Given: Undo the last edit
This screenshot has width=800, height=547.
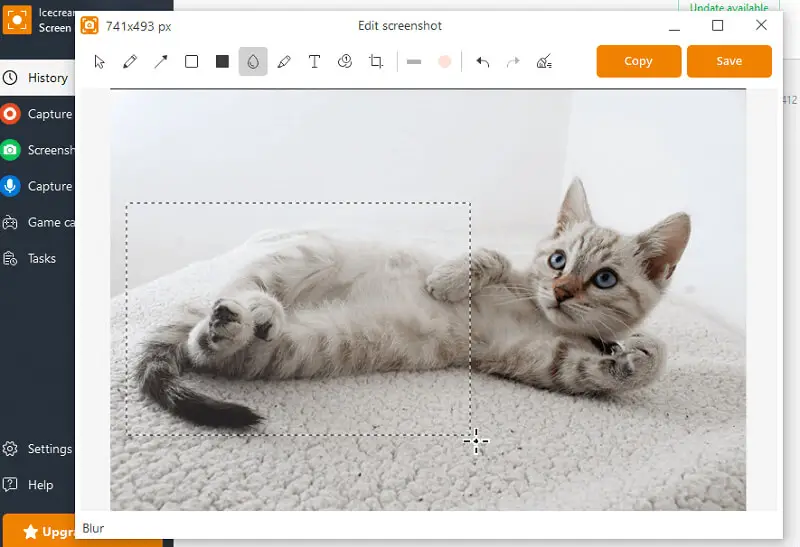Looking at the screenshot, I should (x=483, y=62).
